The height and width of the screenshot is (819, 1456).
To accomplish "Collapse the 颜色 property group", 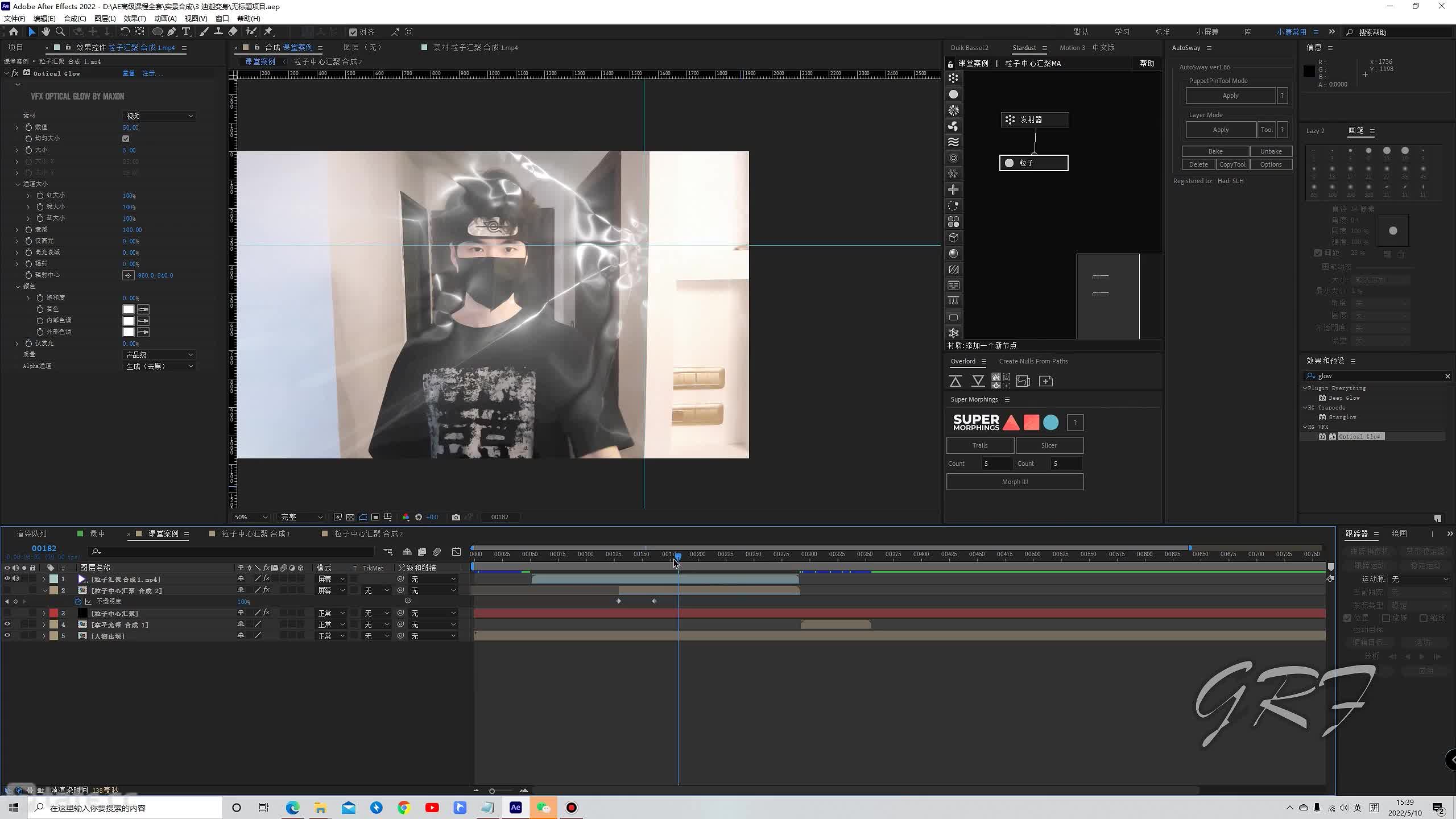I will tap(18, 287).
